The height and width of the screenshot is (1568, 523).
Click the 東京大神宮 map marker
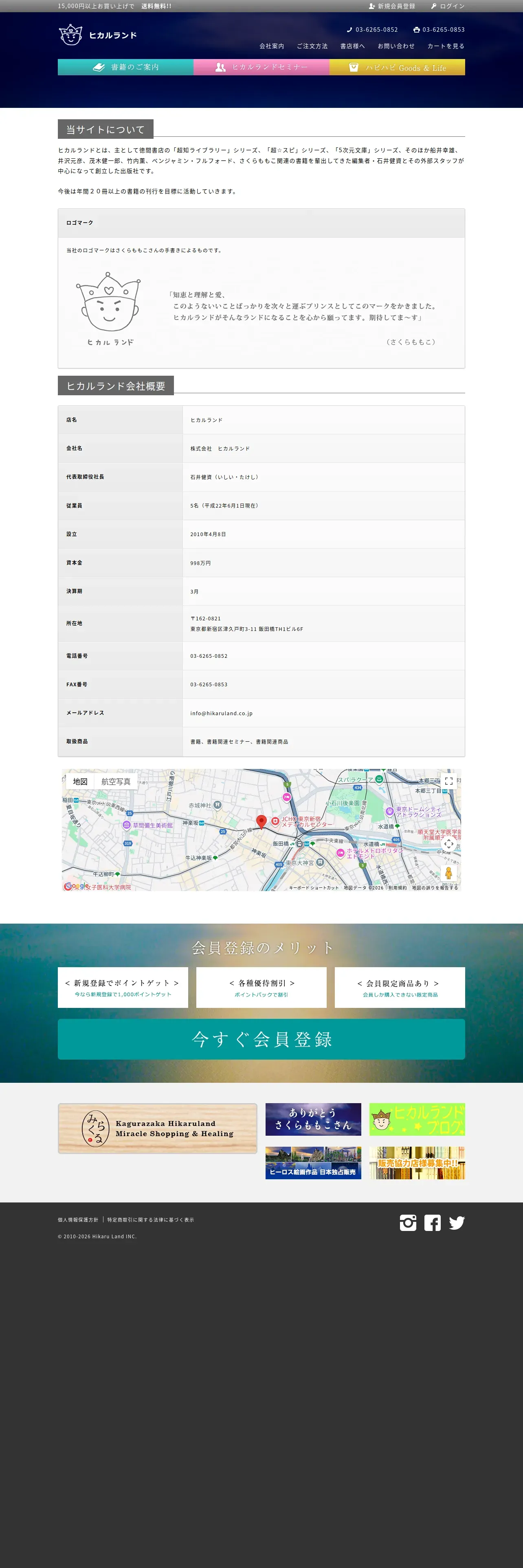[320, 862]
